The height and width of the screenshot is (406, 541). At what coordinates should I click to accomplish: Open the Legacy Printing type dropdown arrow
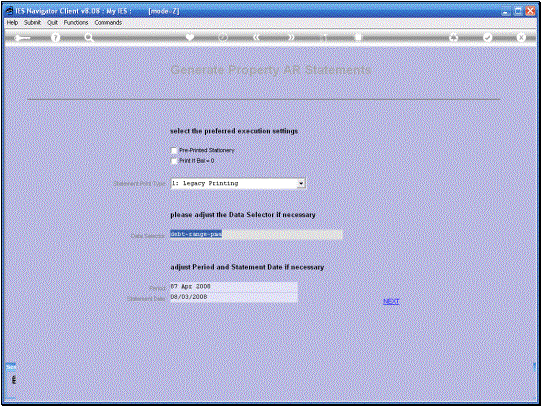301,184
